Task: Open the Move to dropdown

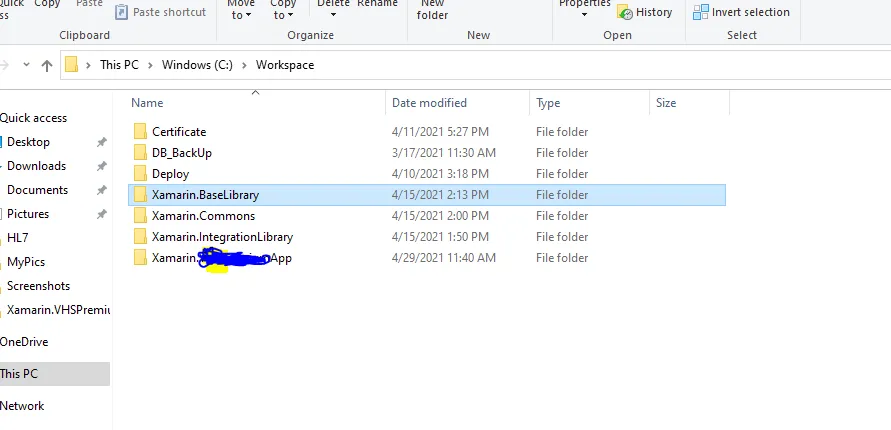Action: [240, 10]
